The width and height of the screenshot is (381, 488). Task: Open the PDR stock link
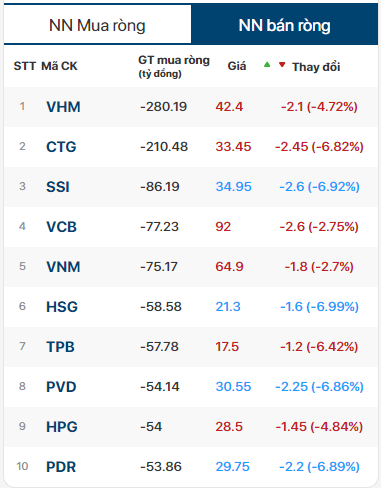click(x=61, y=467)
